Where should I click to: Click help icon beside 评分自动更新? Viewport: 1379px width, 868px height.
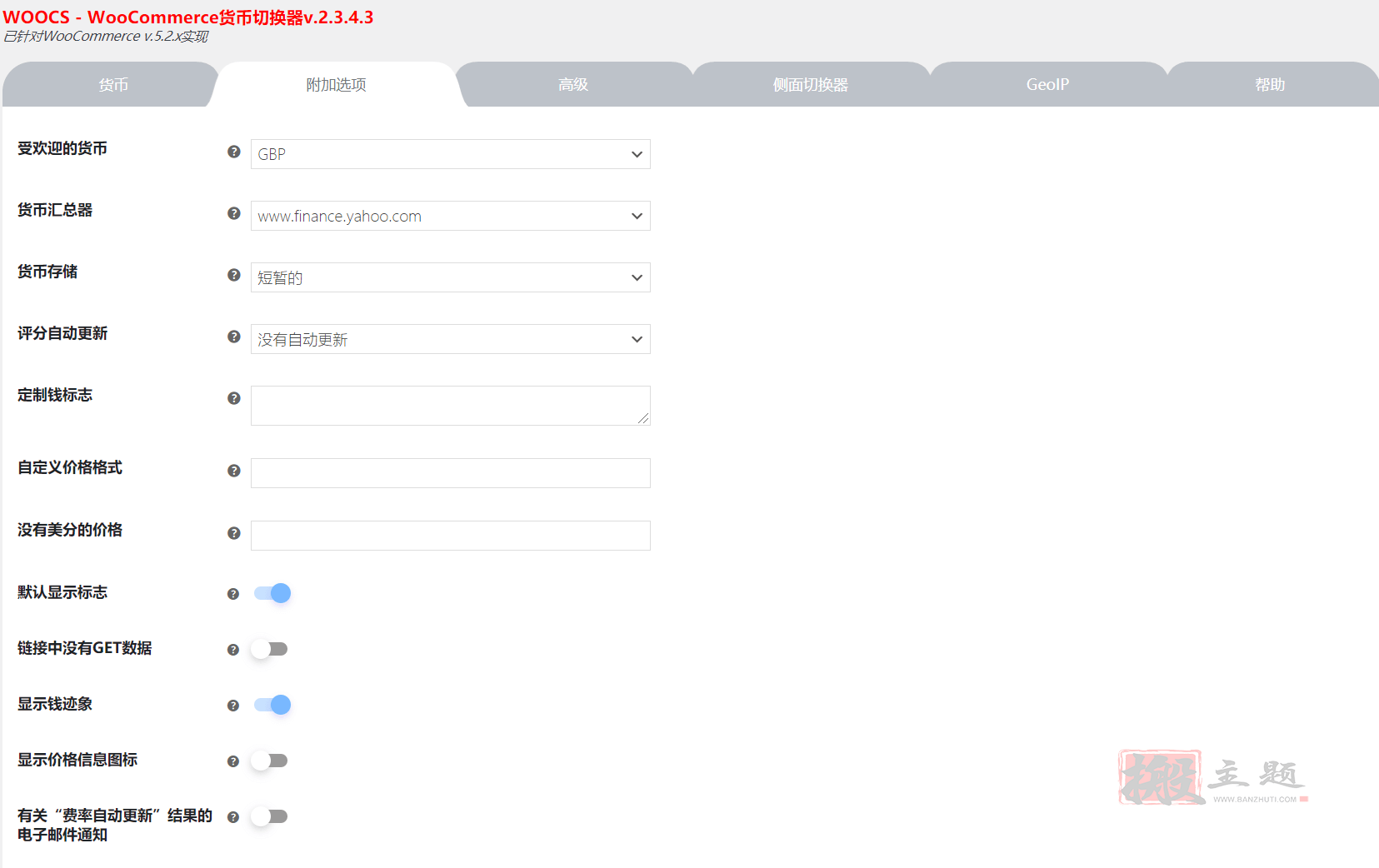234,337
